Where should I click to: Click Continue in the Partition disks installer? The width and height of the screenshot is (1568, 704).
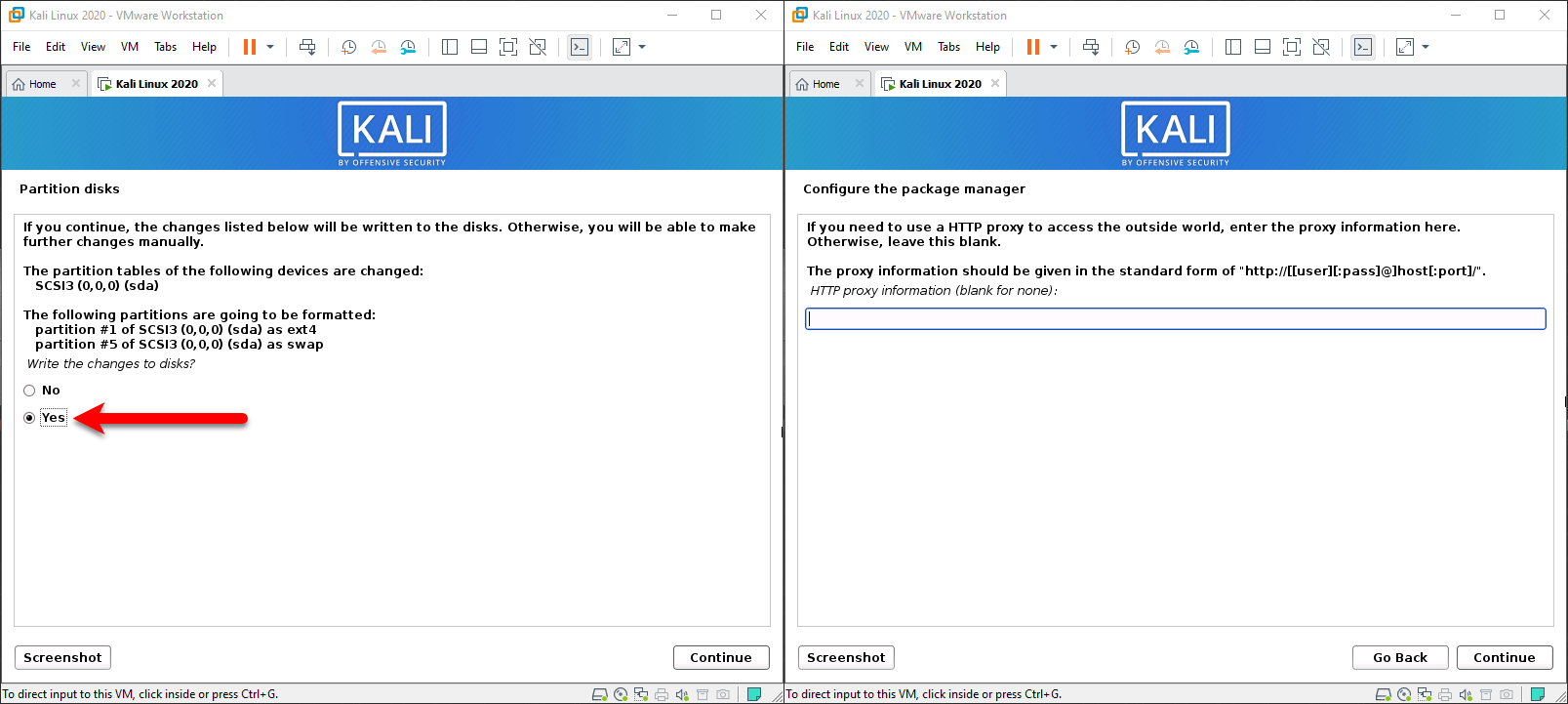pyautogui.click(x=721, y=657)
